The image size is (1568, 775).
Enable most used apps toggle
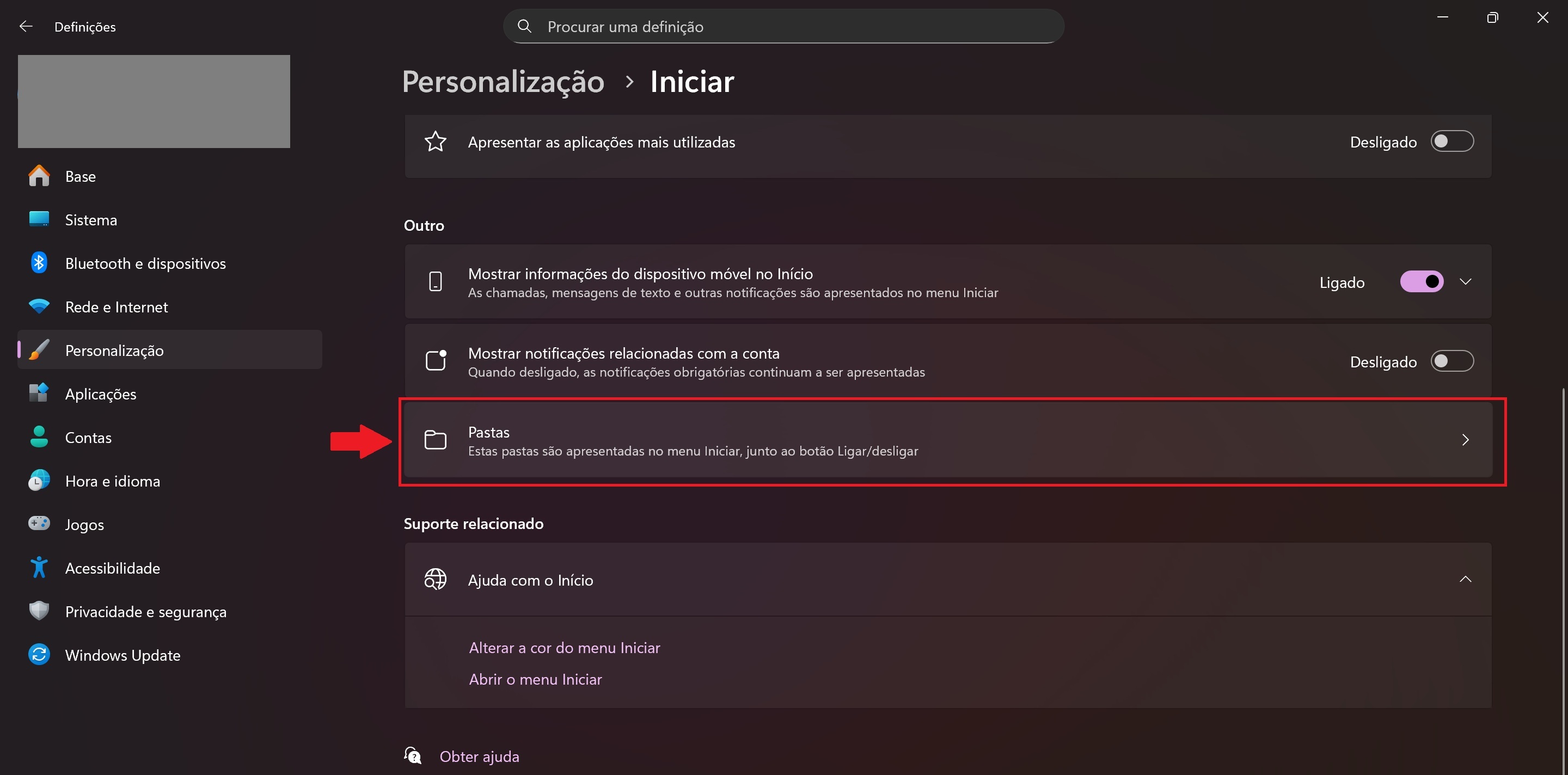pos(1451,142)
